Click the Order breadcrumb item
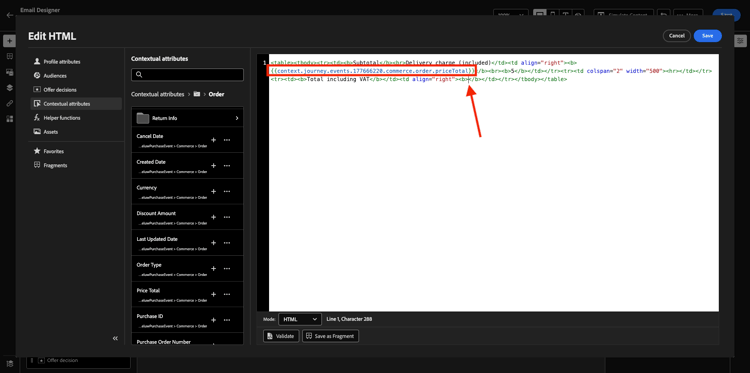 pos(217,95)
